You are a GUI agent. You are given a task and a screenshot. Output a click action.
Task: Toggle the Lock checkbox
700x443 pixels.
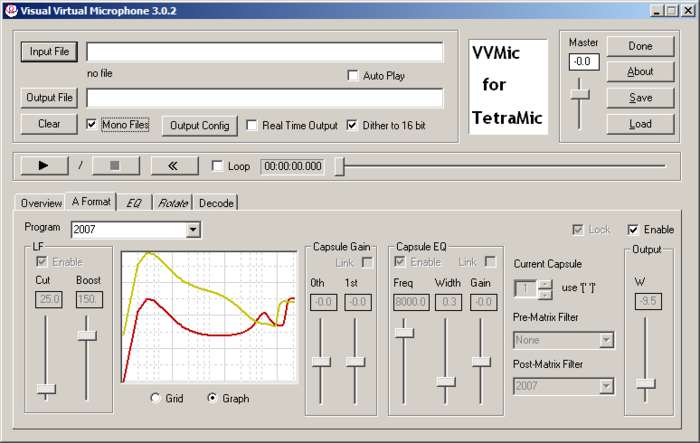(x=578, y=230)
